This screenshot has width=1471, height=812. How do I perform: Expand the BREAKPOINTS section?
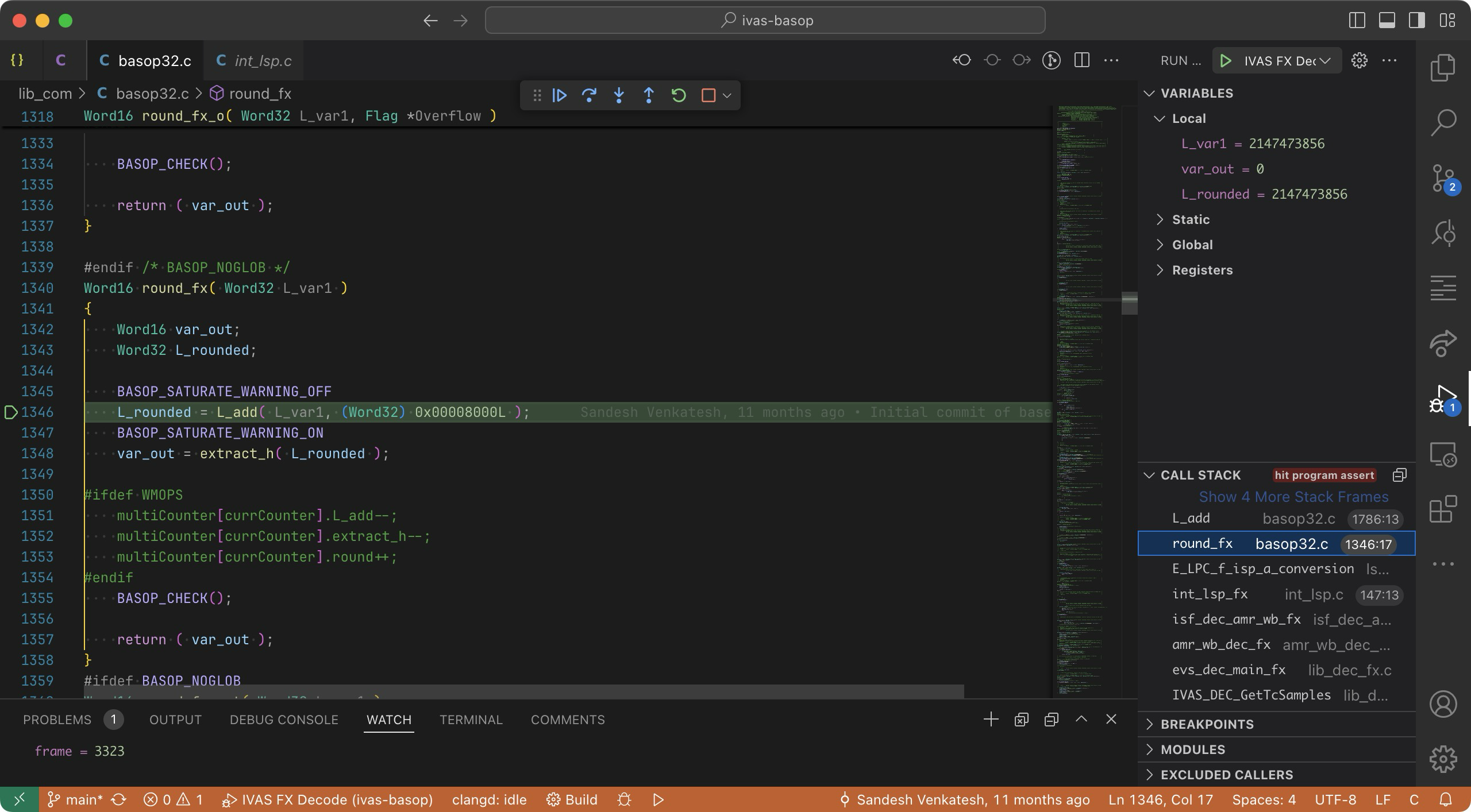coord(1207,724)
